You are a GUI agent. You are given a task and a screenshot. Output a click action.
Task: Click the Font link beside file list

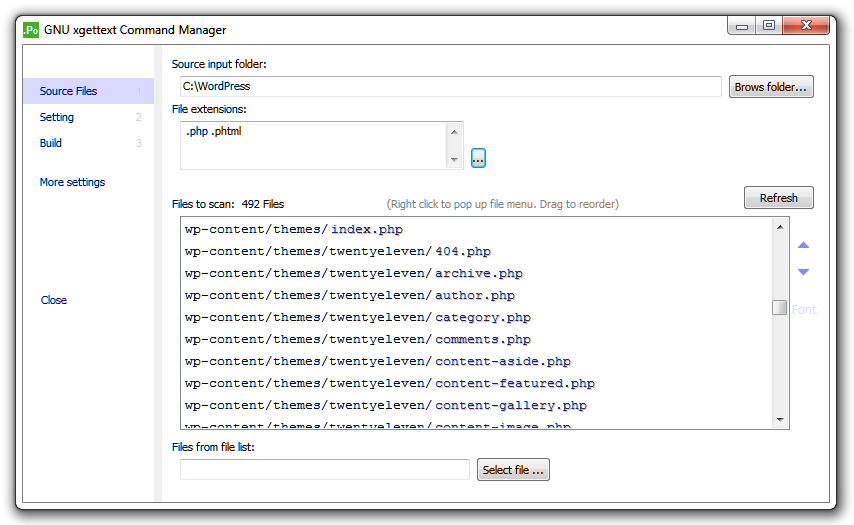click(x=804, y=309)
